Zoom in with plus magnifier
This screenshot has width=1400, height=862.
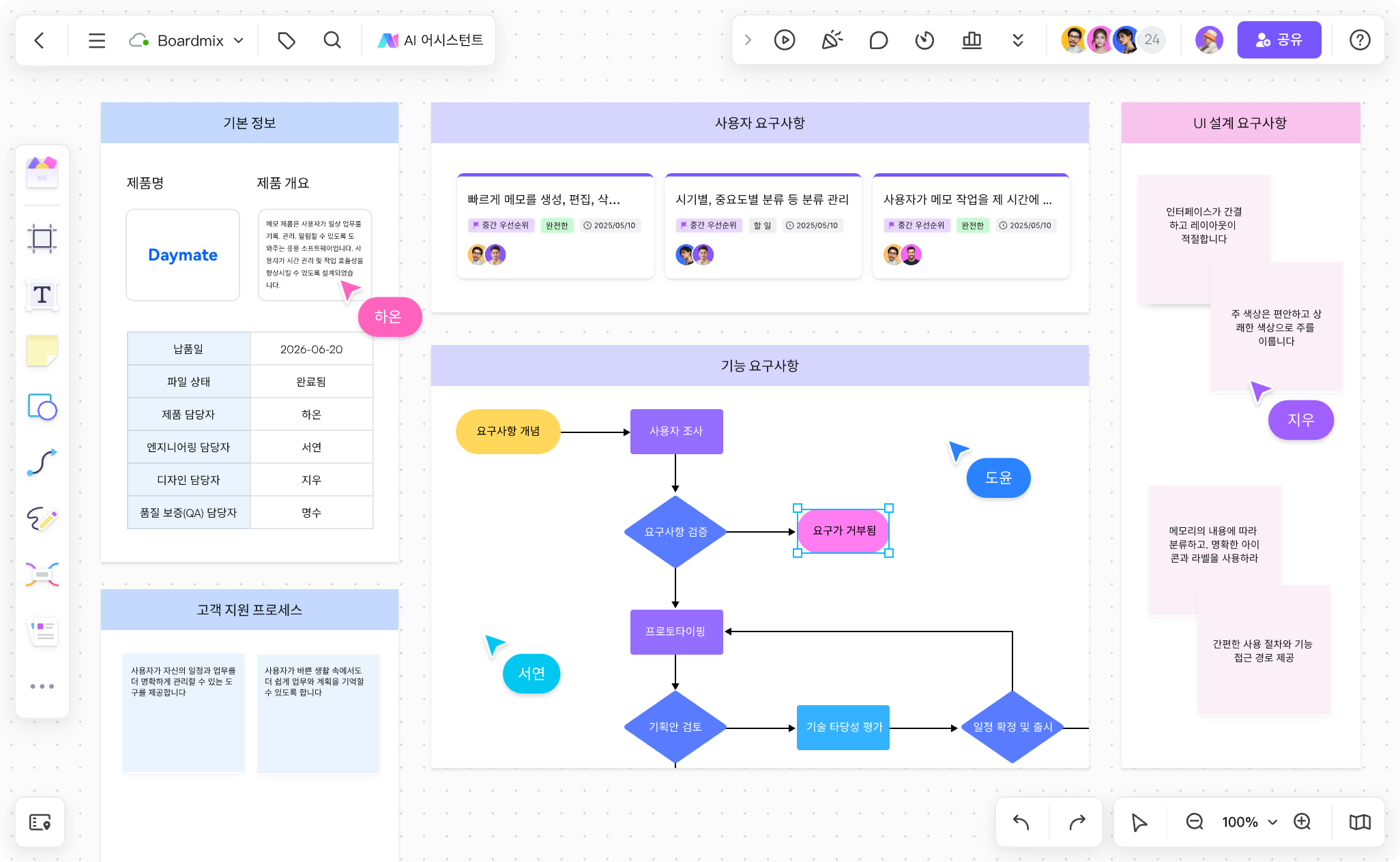coord(1302,822)
